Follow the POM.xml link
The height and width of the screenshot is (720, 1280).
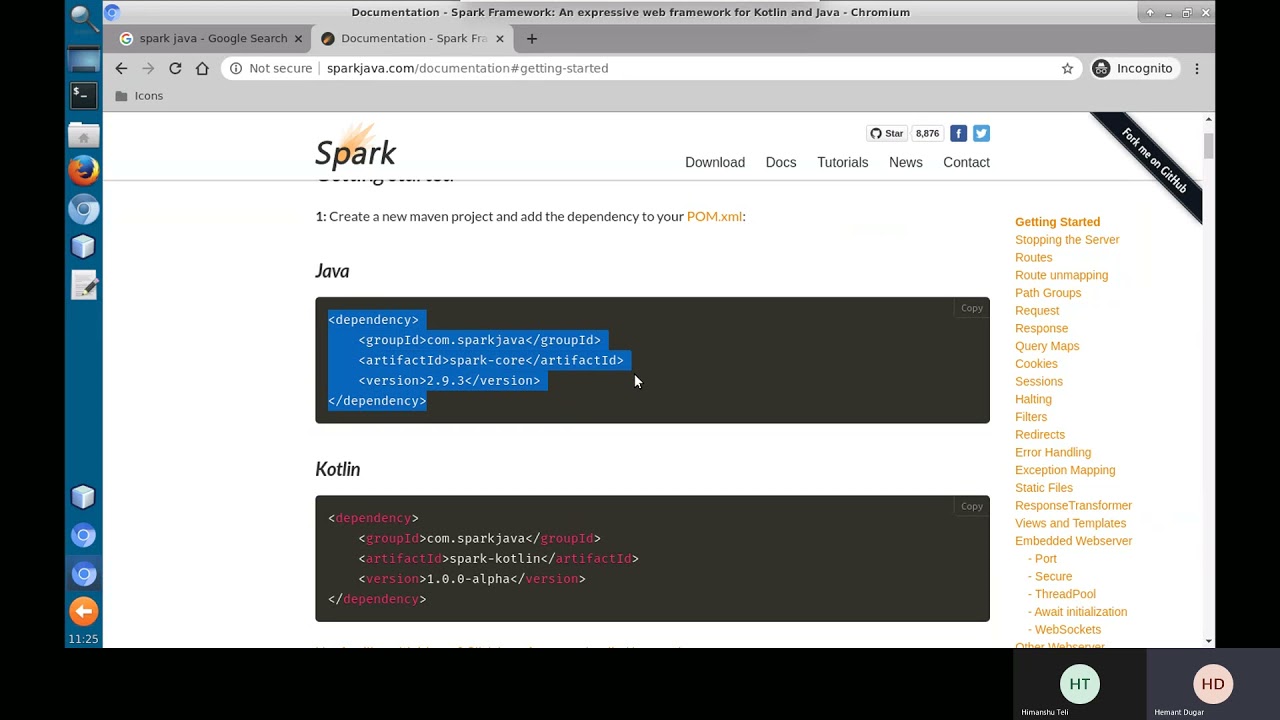click(x=714, y=216)
